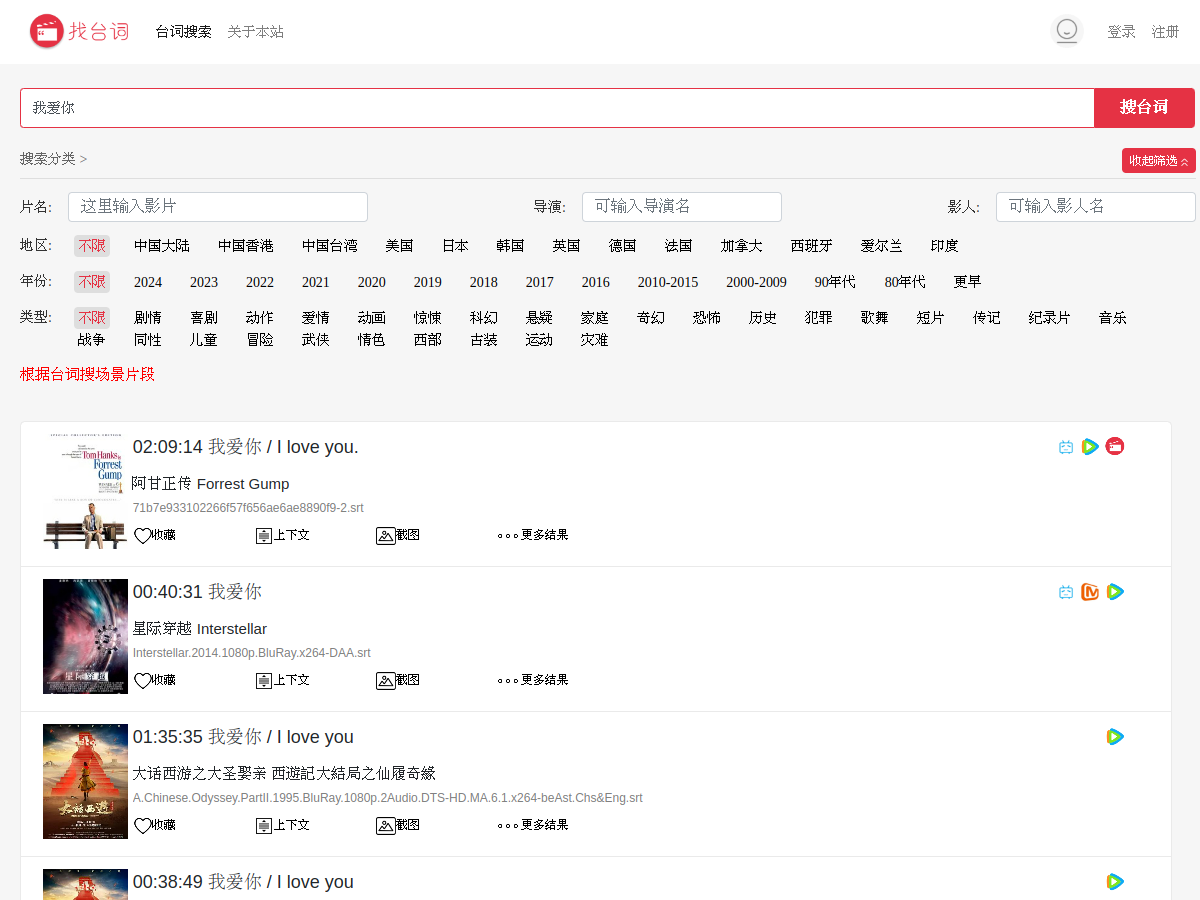The image size is (1200, 900).
Task: Click the smiley avatar icon in the header
Action: pos(1067,31)
